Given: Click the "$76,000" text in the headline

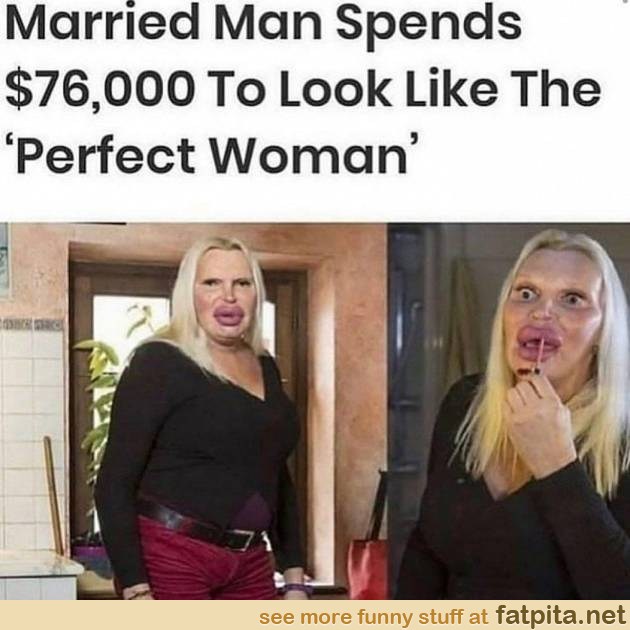Looking at the screenshot, I should coord(100,89).
